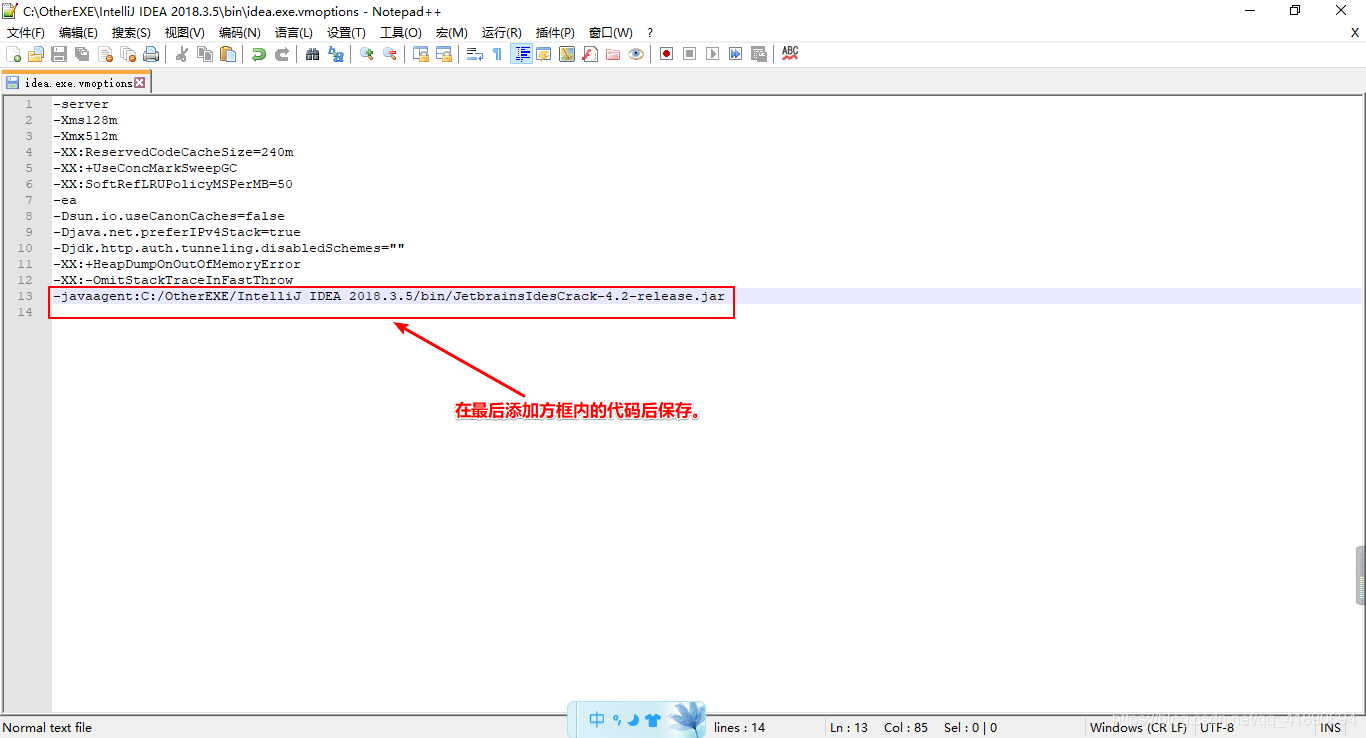Click UTF-8 encoding in status bar
Screen dimensions: 1366x738
(1217, 728)
